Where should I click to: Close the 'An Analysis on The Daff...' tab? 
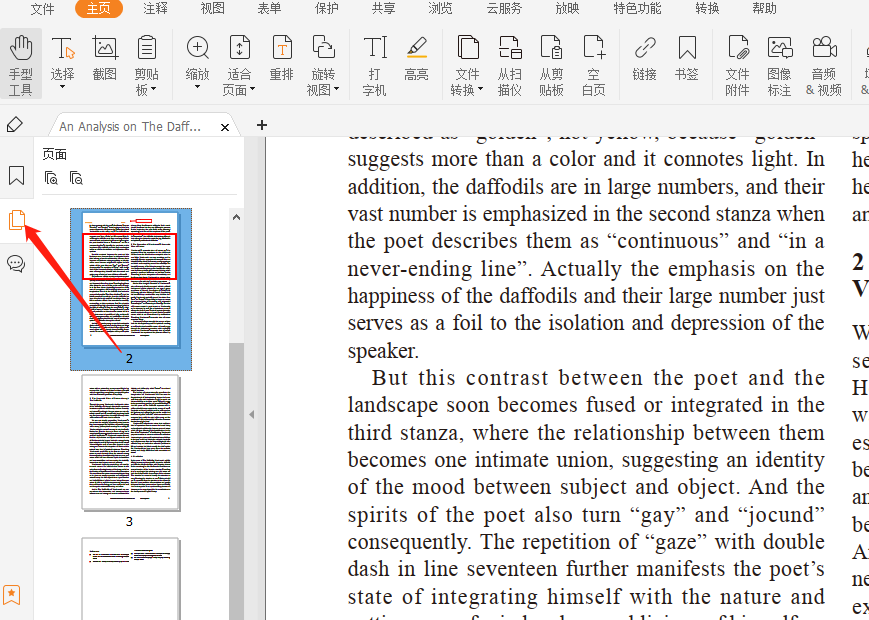[225, 127]
